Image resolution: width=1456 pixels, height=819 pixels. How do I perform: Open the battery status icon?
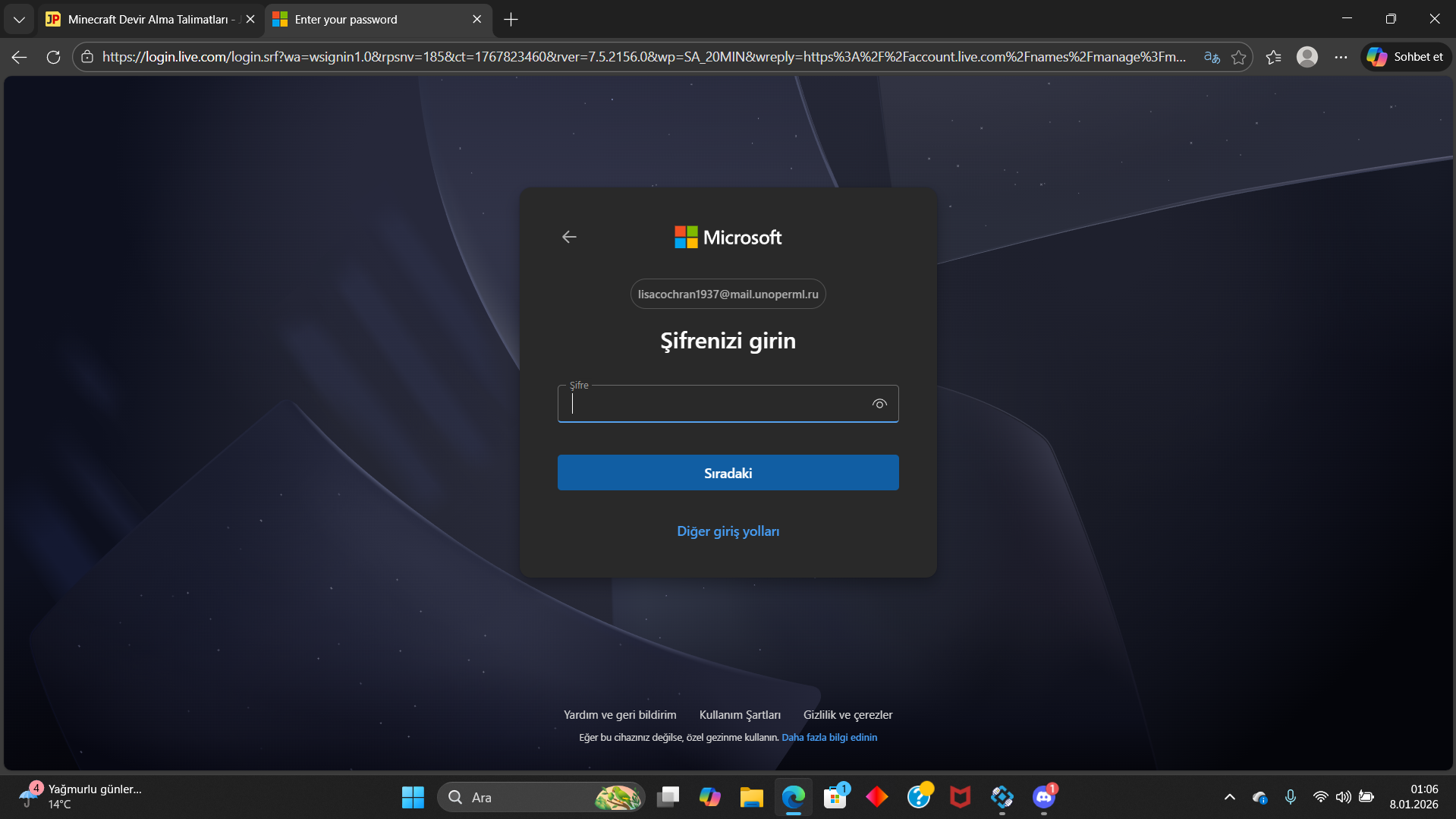[x=1366, y=797]
